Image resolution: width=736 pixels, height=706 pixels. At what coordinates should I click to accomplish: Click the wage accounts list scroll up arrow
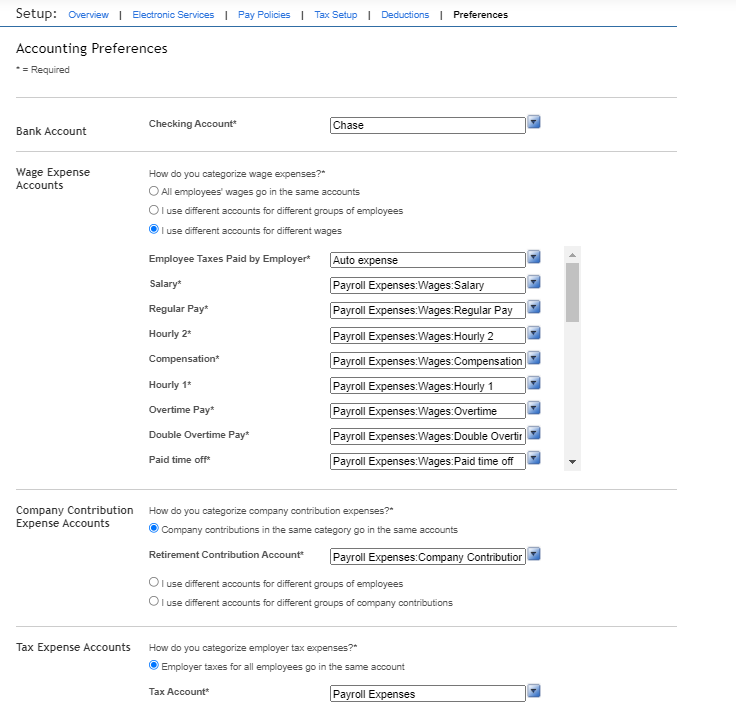[572, 255]
